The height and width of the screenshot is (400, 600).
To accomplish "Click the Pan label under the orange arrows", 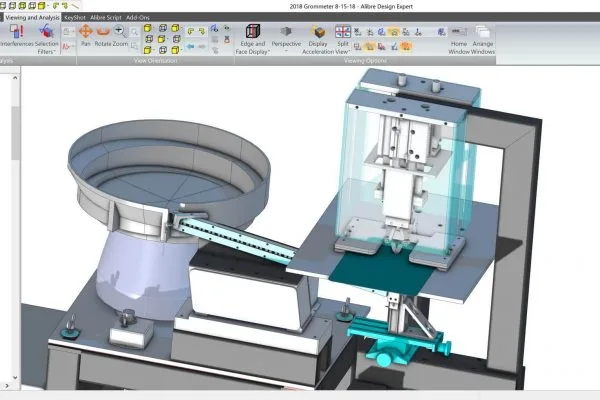I will point(86,44).
